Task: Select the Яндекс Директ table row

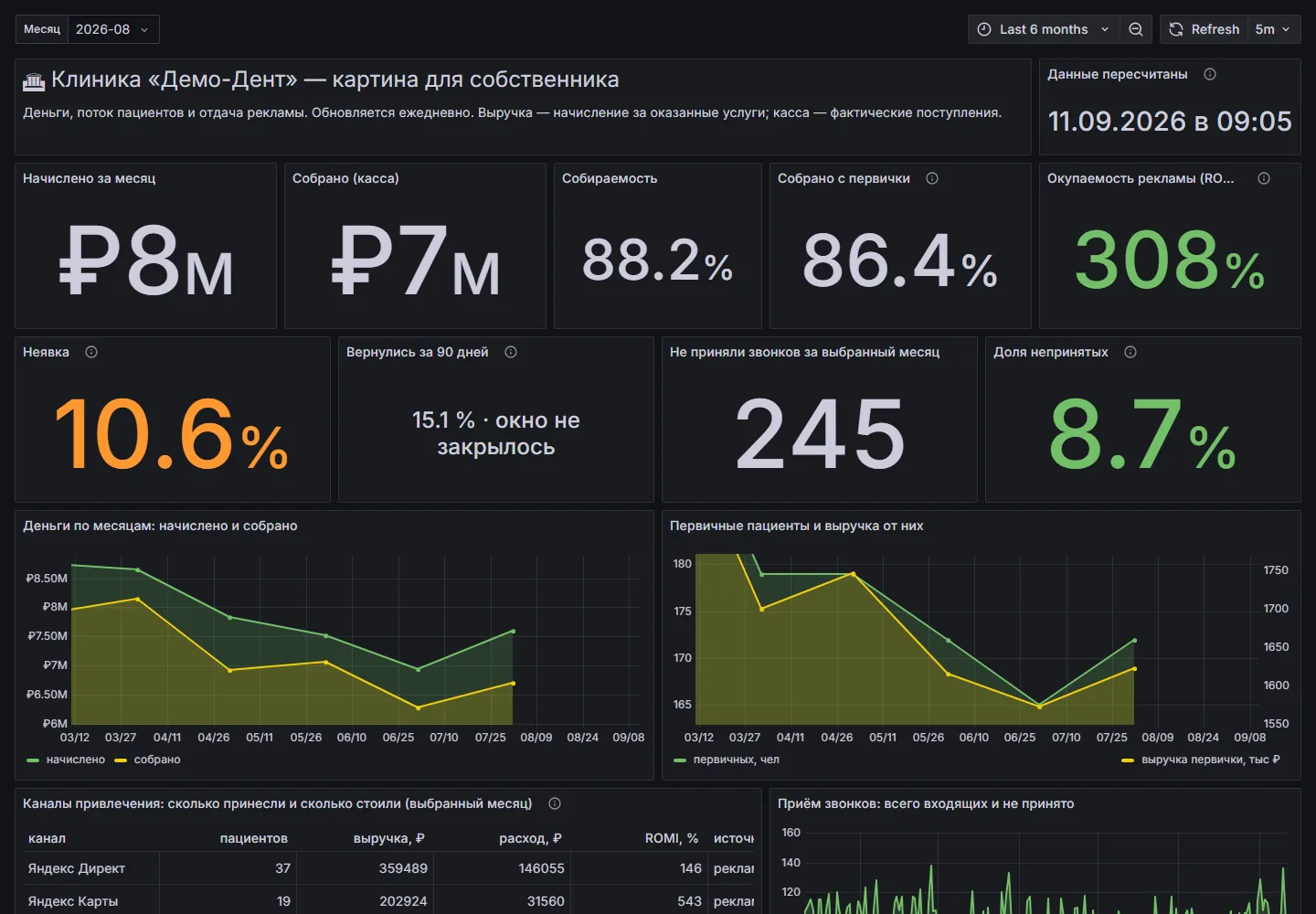Action: pos(388,868)
